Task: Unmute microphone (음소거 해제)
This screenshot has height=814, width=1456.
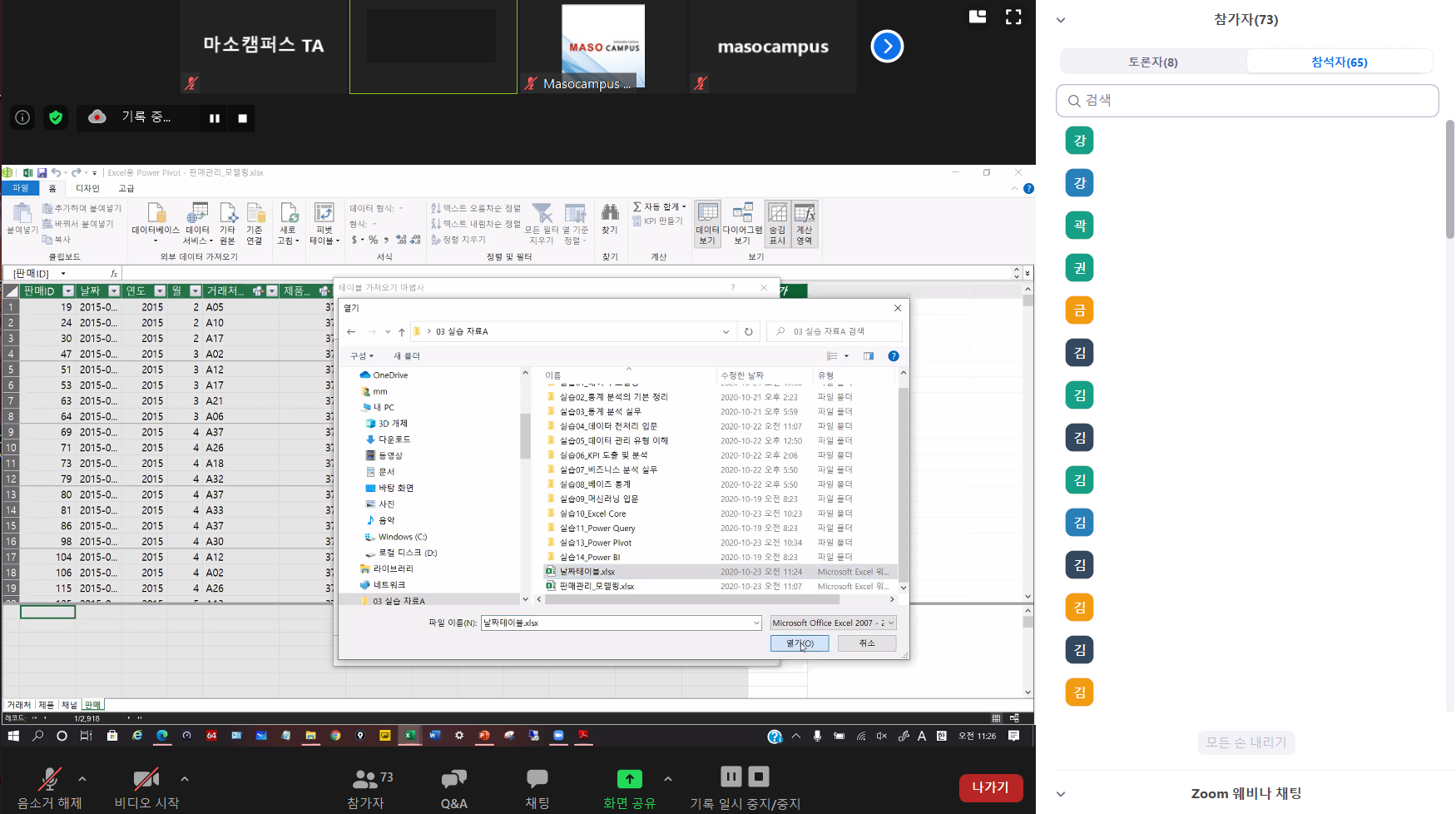Action: coord(50,787)
